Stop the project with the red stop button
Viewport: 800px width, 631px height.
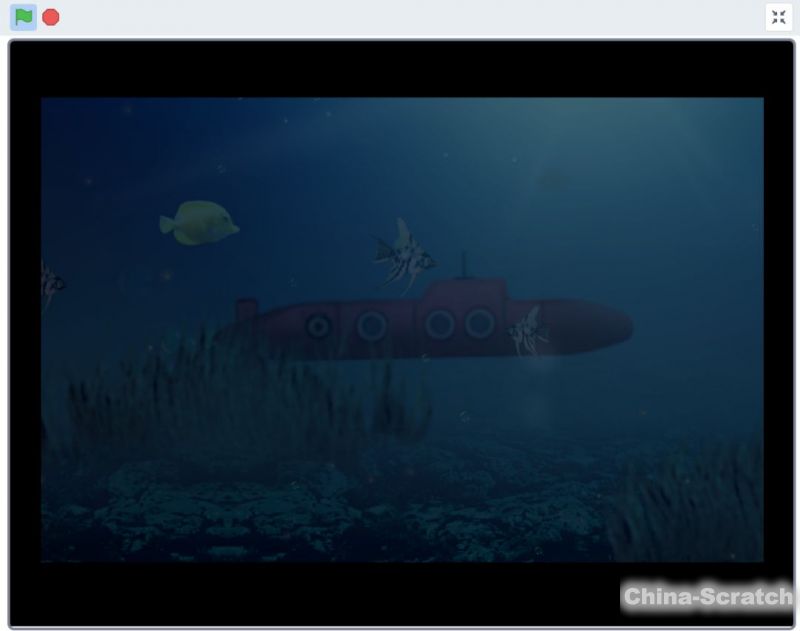click(51, 17)
